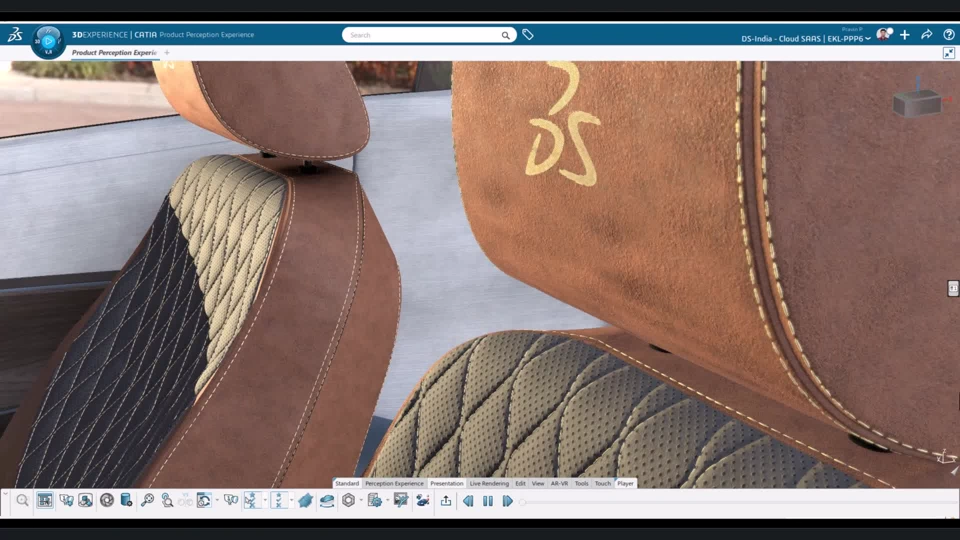Toggle the star checklist cursor icon

click(251, 501)
